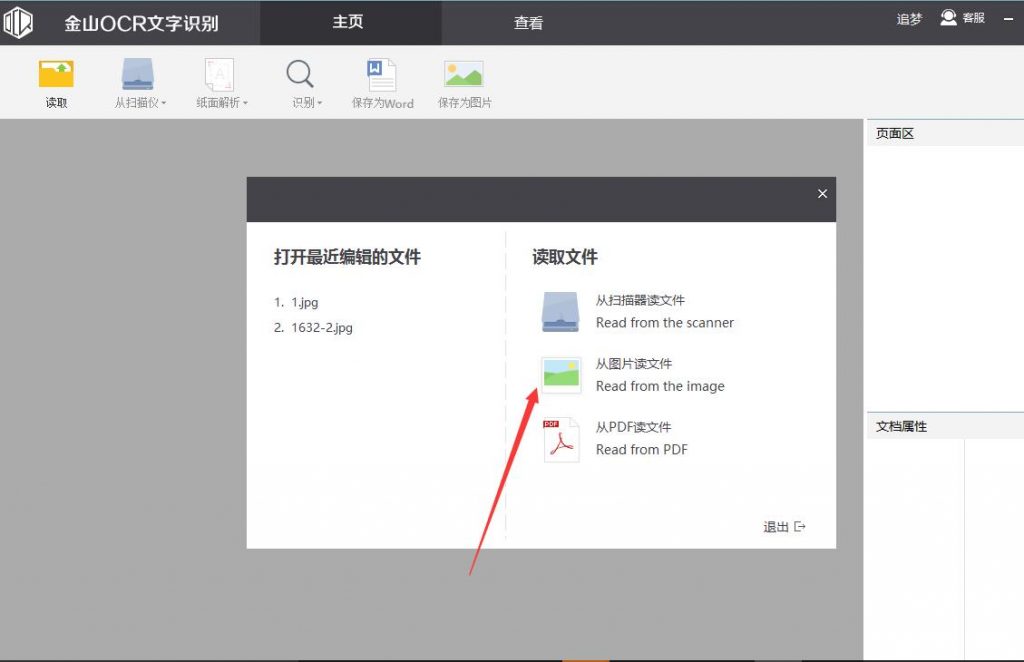Click the 保存为Word document icon
Viewport: 1024px width, 662px height.
click(381, 74)
